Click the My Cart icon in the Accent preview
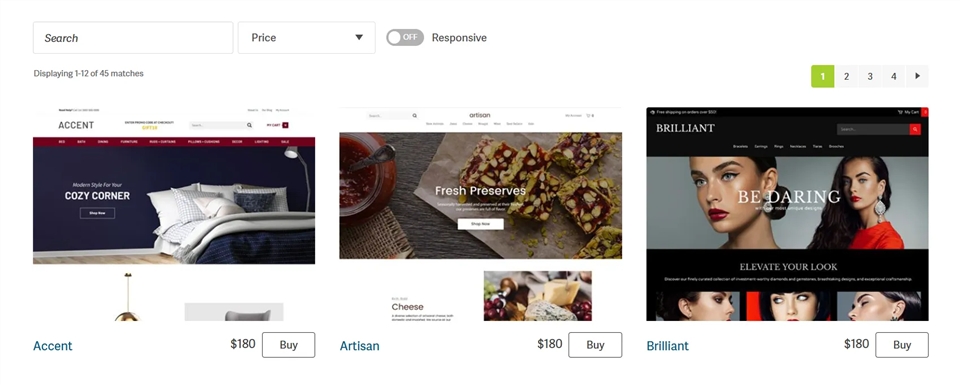960x385 pixels. 285,125
